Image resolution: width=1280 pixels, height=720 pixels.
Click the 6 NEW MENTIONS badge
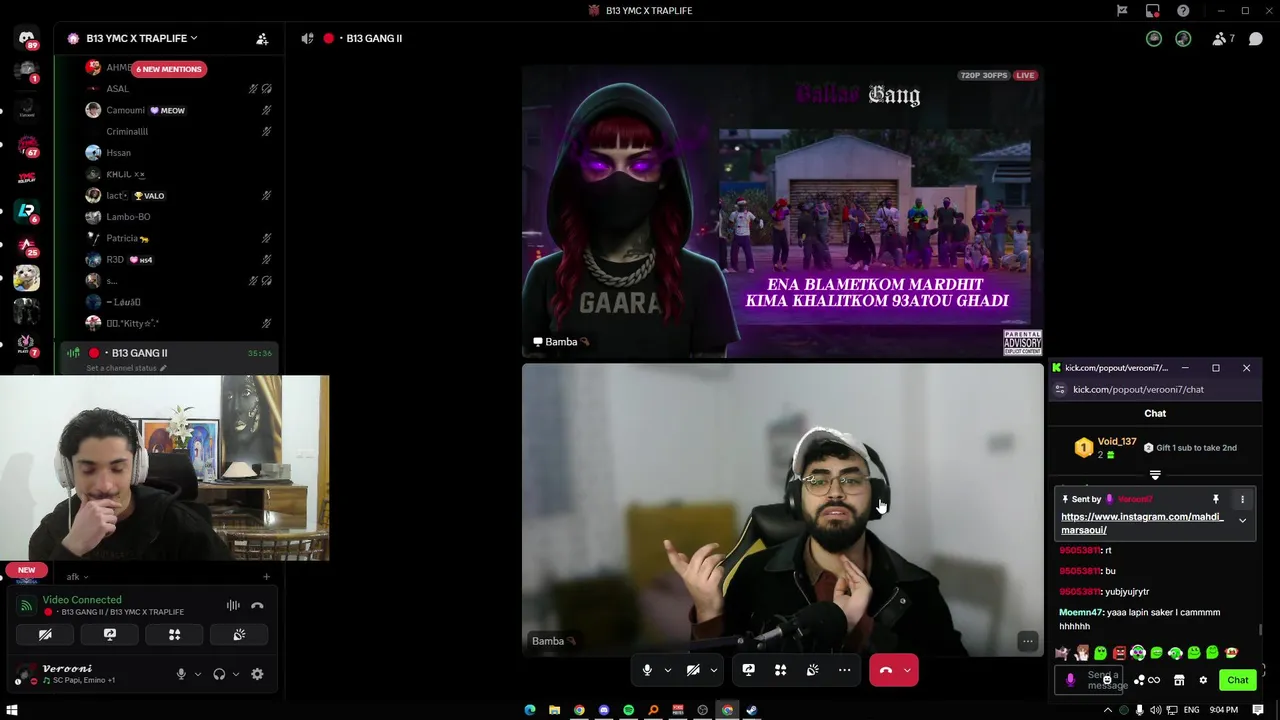169,69
